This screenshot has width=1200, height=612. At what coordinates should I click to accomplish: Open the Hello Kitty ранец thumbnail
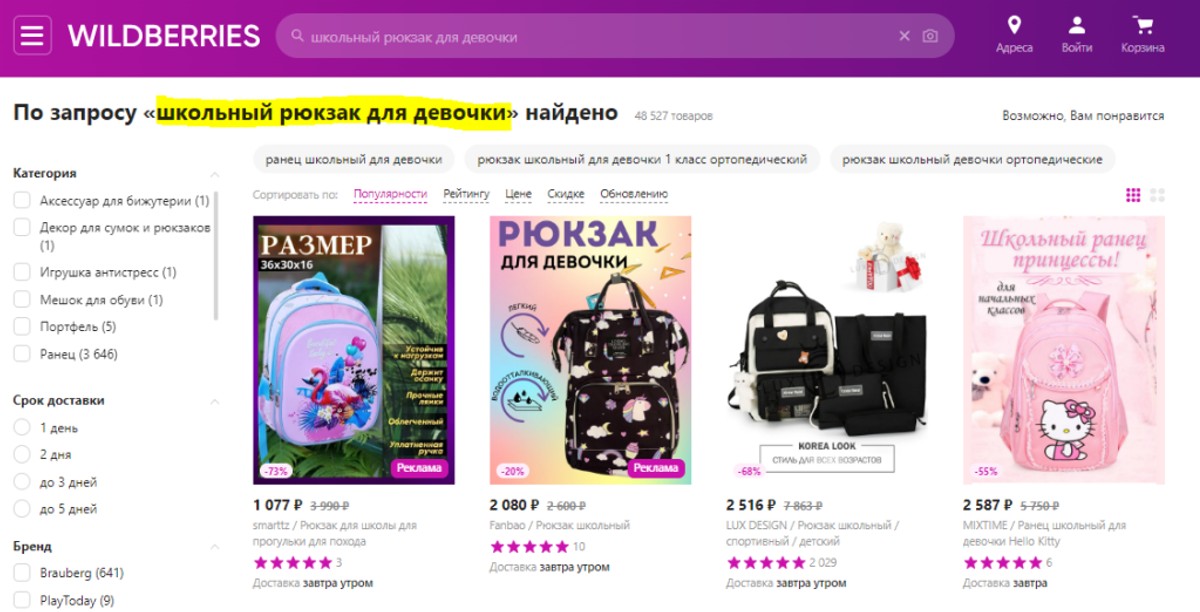(x=1063, y=350)
